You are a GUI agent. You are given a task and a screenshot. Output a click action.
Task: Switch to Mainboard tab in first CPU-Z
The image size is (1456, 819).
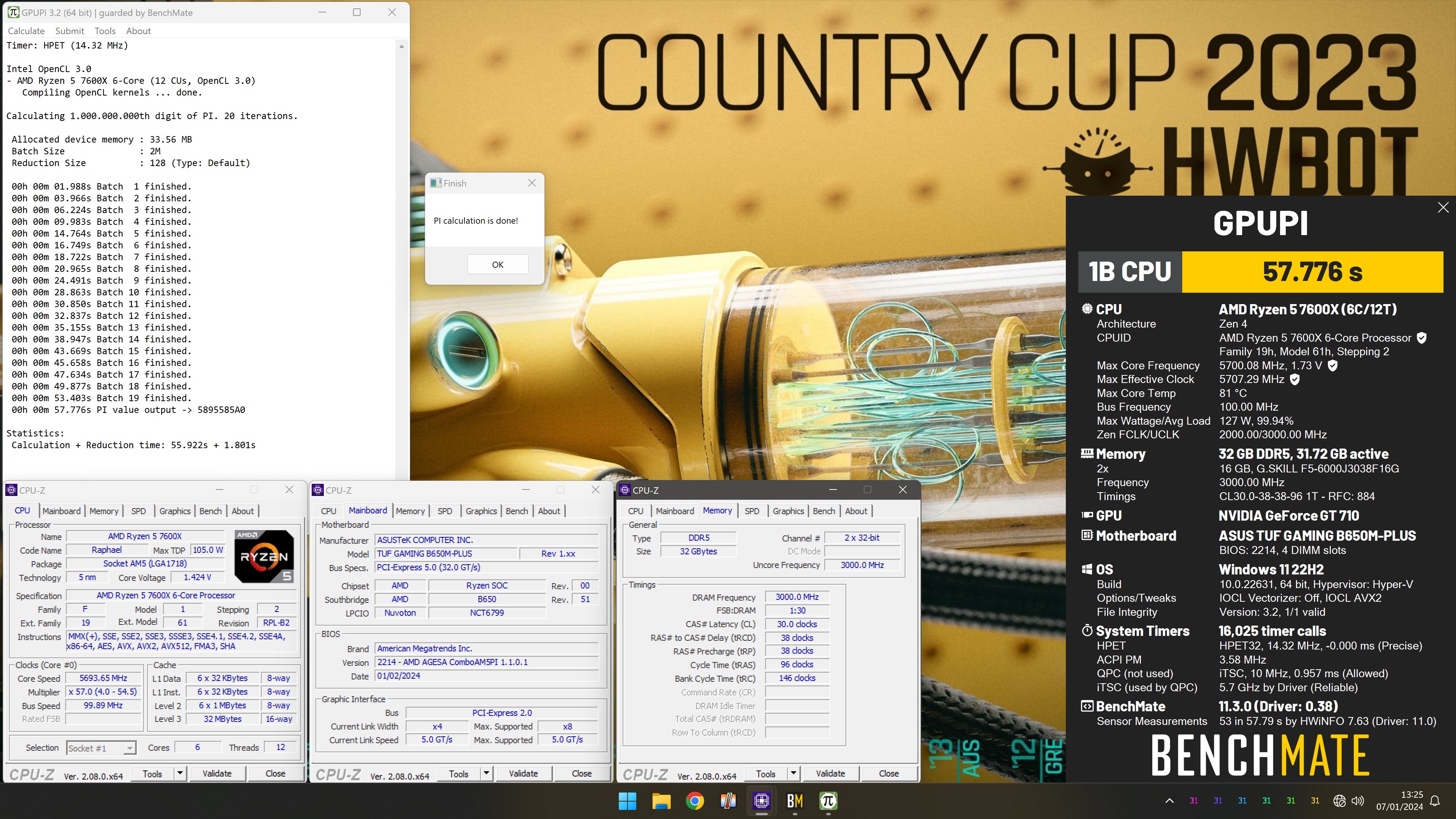61,511
